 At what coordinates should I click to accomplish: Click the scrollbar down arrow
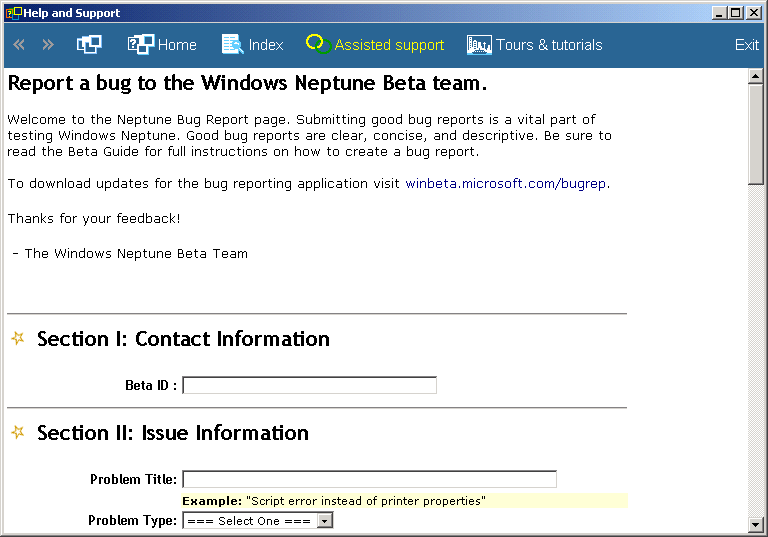coord(755,525)
